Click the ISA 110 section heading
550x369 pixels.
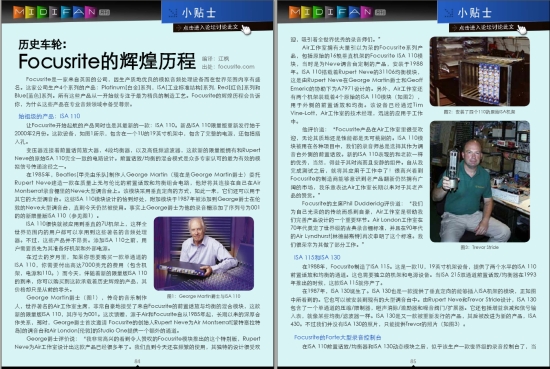(x=49, y=116)
